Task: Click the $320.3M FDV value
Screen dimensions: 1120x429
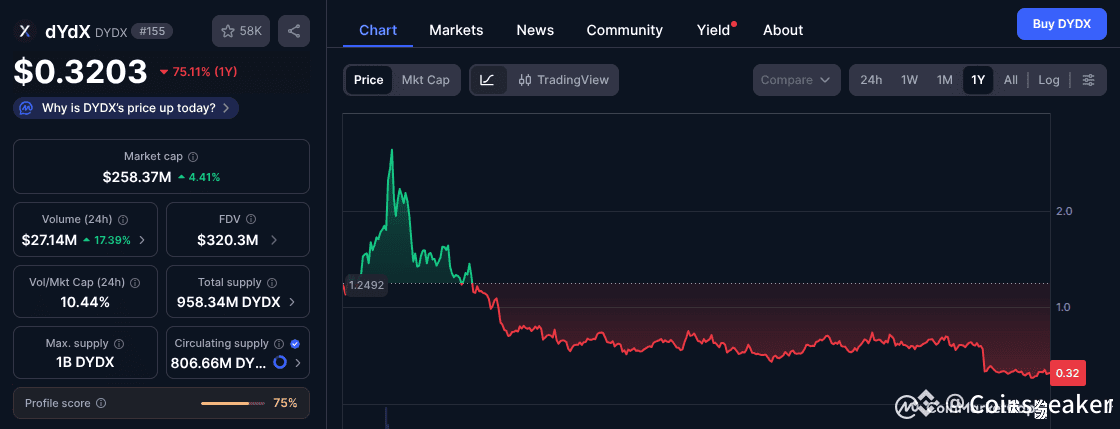Action: 228,241
